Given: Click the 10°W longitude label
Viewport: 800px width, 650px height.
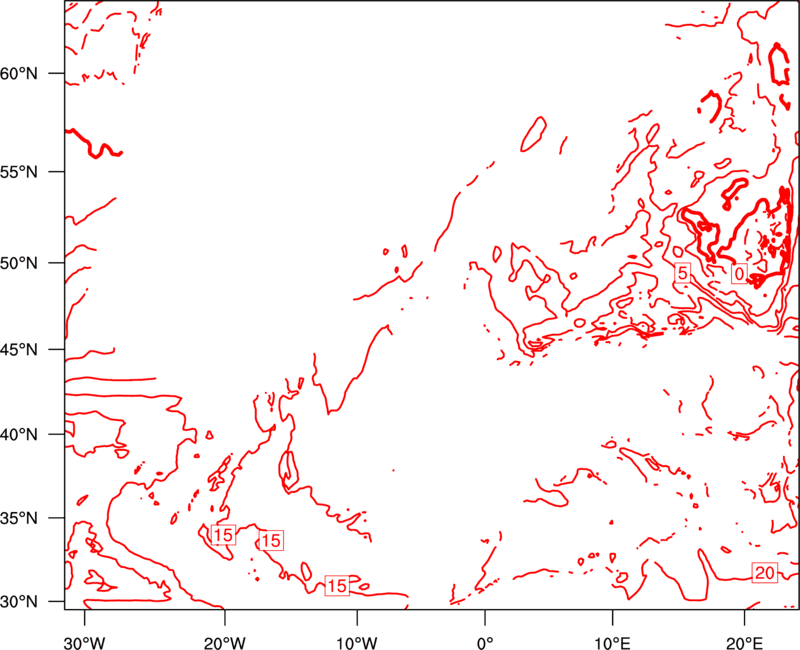Looking at the screenshot, I should point(357,643).
